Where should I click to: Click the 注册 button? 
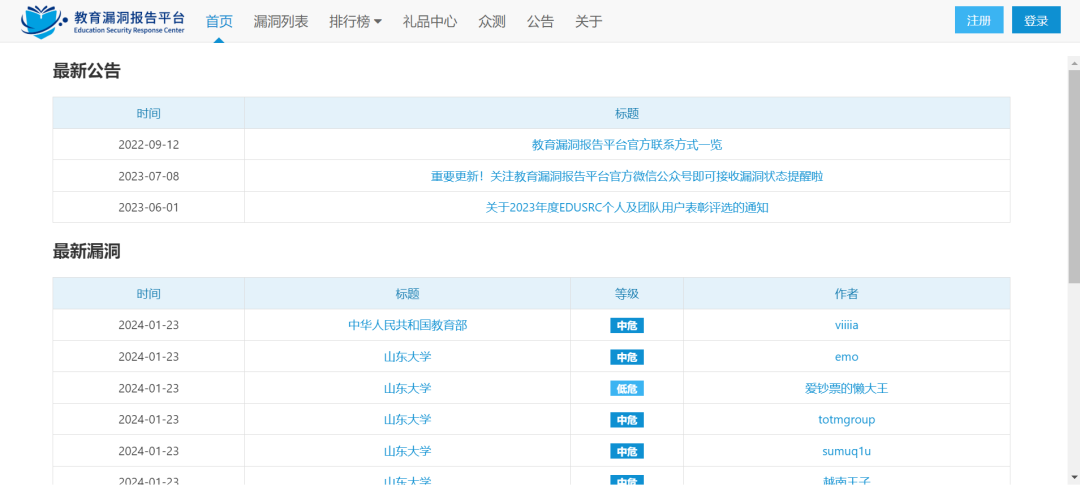[x=979, y=20]
